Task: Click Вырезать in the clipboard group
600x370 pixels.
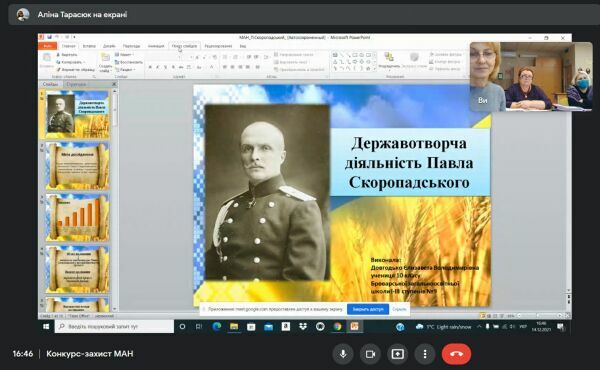Action: pyautogui.click(x=67, y=55)
